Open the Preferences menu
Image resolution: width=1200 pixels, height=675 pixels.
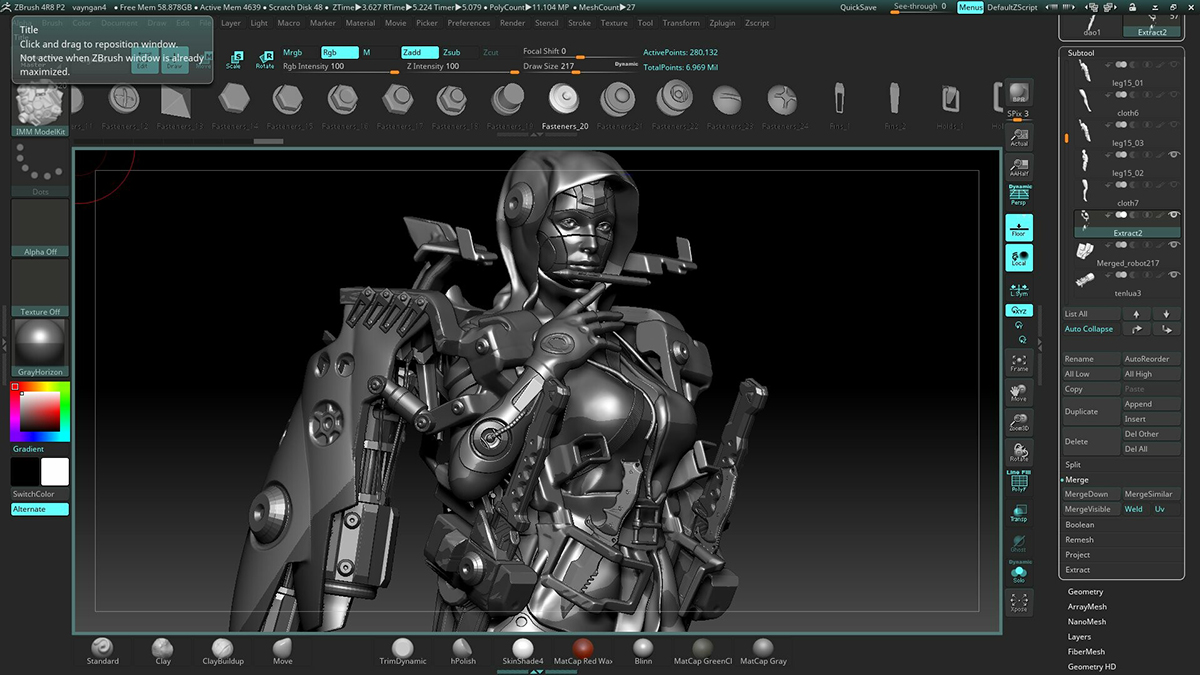468,23
